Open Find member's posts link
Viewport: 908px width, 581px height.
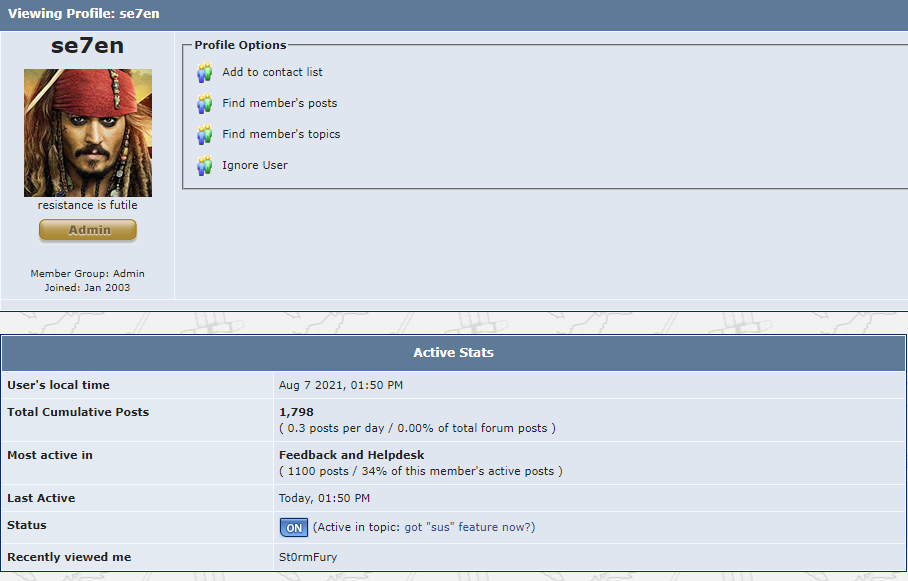279,103
